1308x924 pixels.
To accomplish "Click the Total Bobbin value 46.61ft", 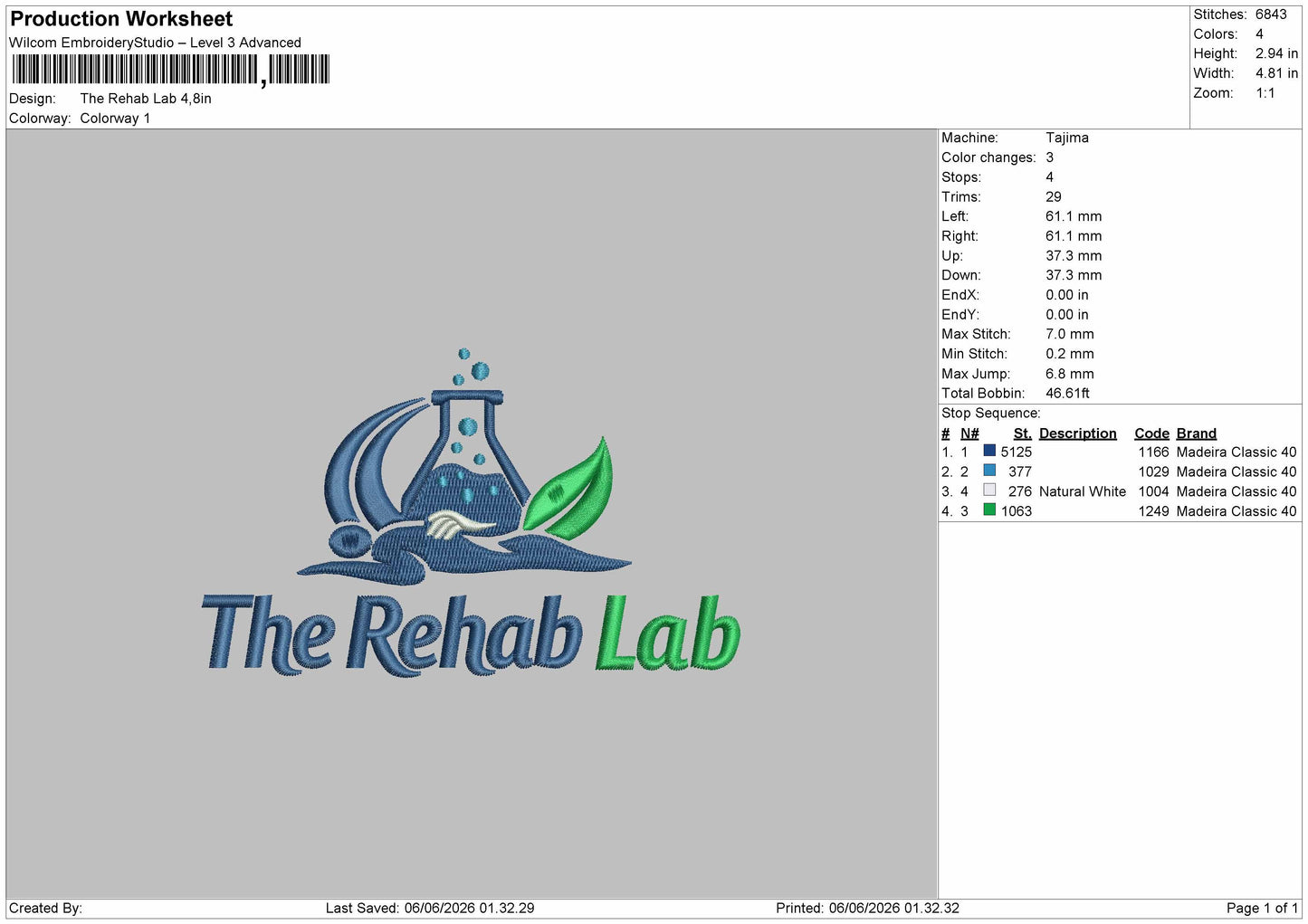I will tap(1067, 394).
